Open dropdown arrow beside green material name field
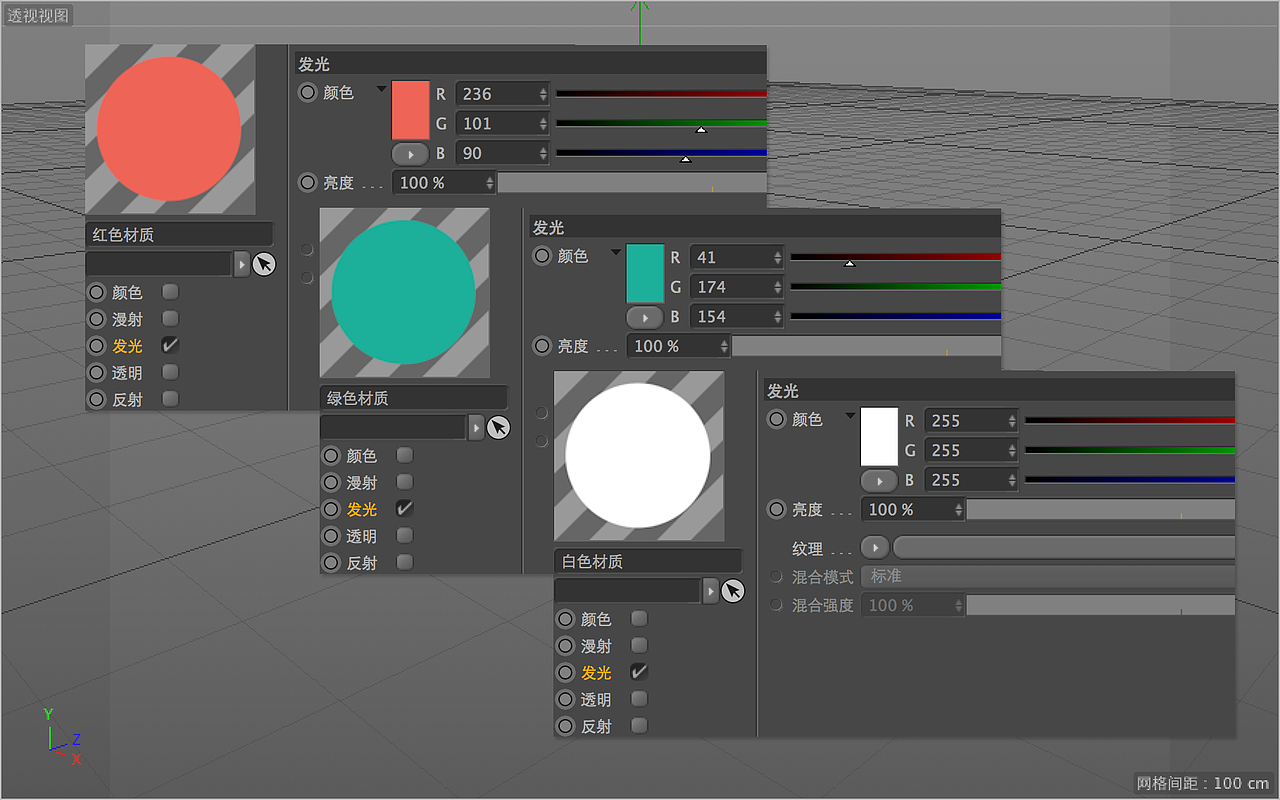This screenshot has width=1280, height=800. click(x=476, y=428)
